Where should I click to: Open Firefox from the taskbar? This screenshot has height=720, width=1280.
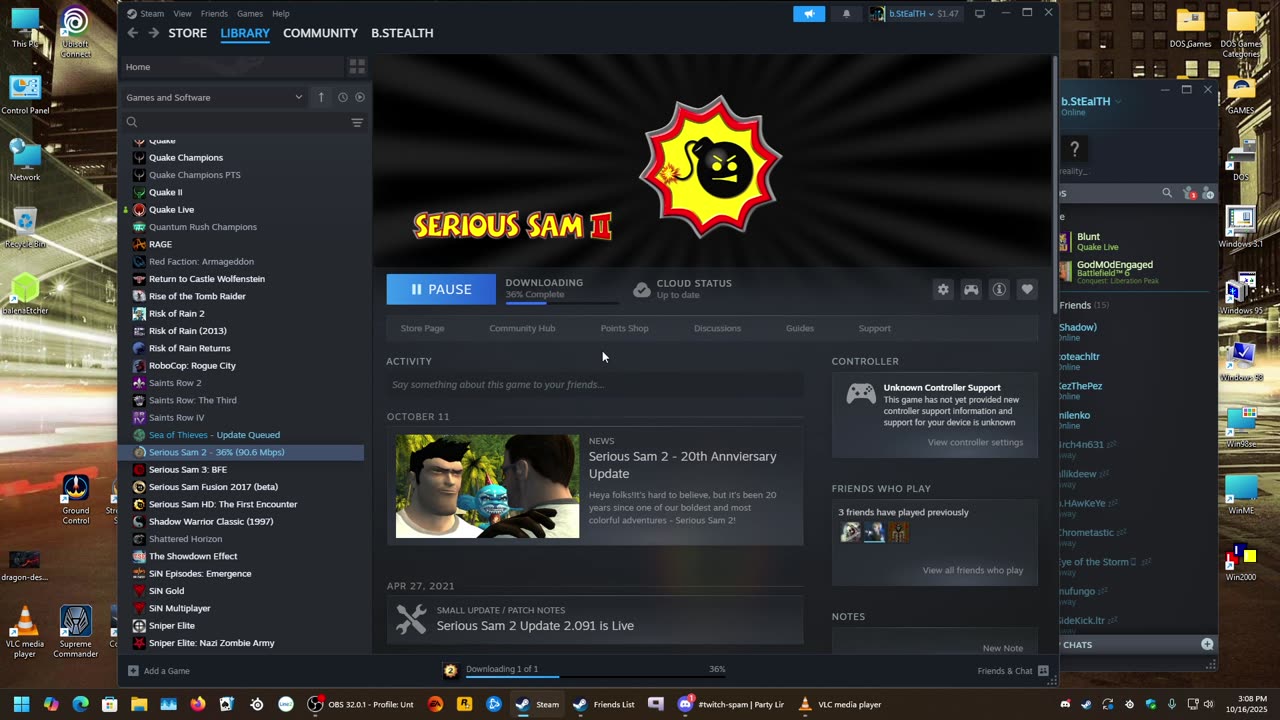[198, 704]
